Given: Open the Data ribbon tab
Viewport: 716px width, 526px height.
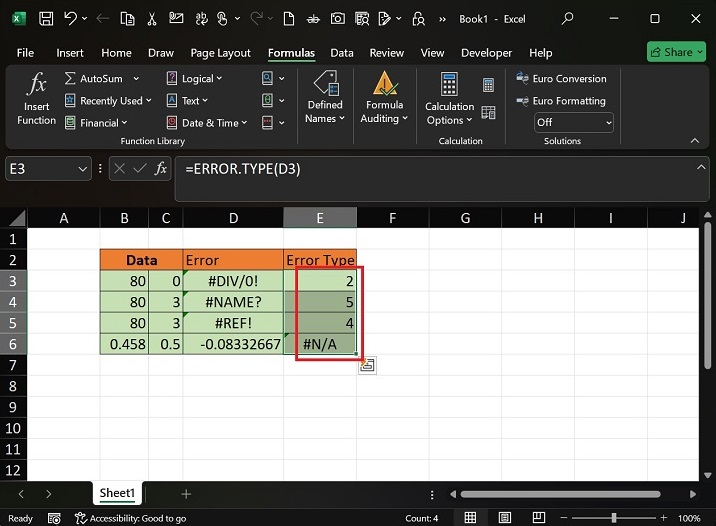Looking at the screenshot, I should [342, 53].
